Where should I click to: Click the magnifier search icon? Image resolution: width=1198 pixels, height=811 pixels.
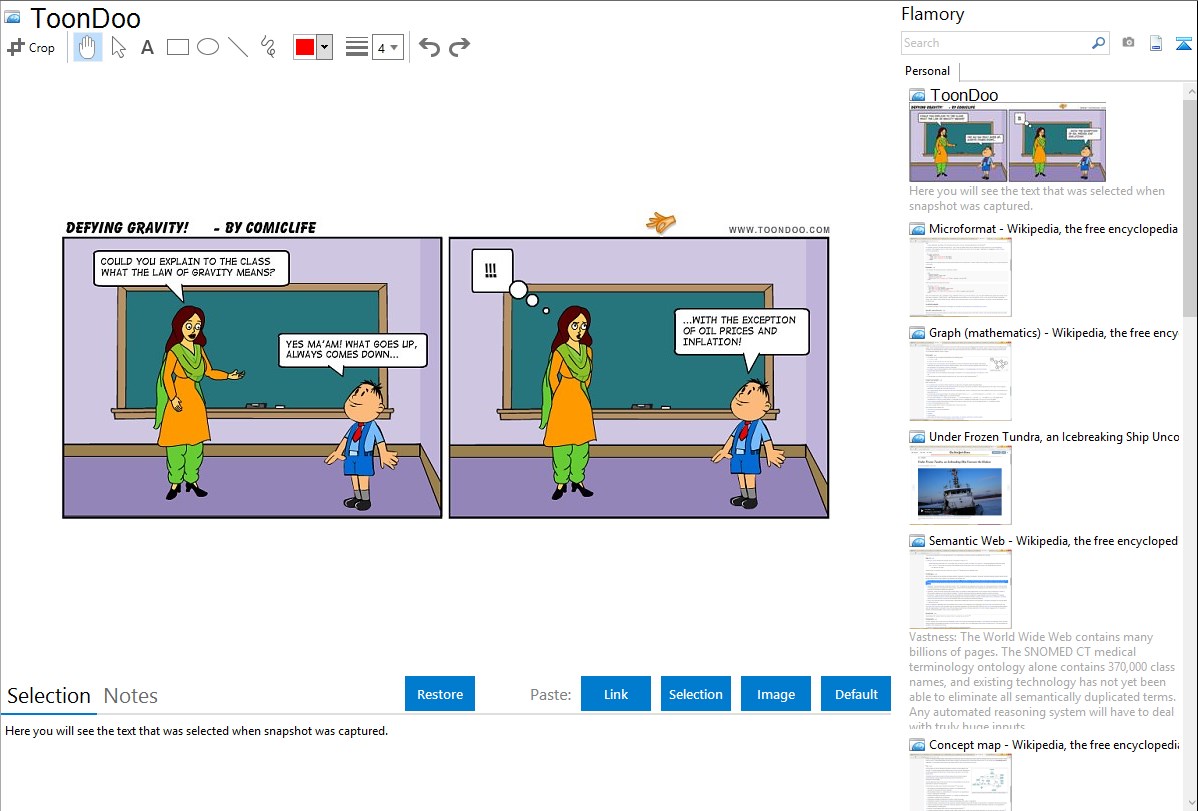click(x=1099, y=43)
